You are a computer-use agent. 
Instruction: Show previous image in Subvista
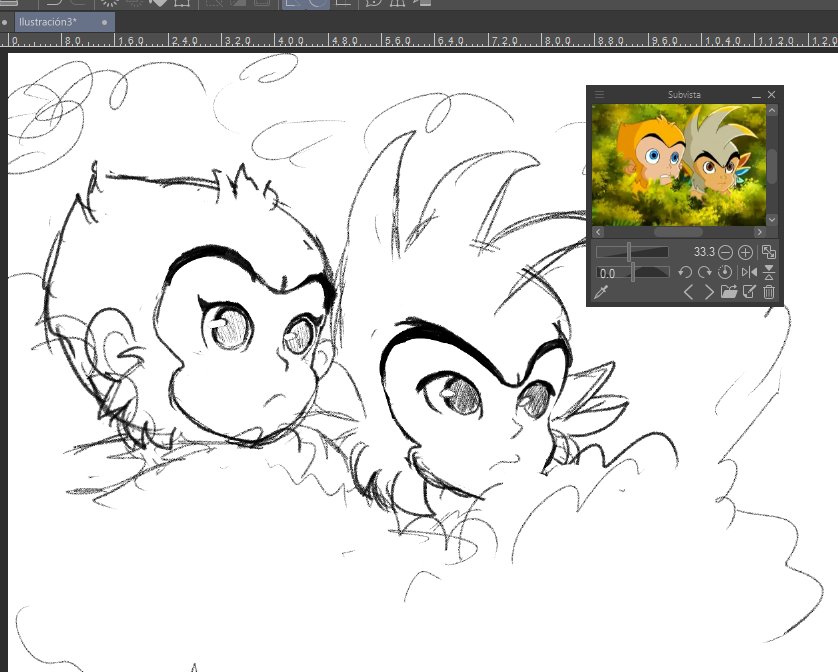[688, 292]
